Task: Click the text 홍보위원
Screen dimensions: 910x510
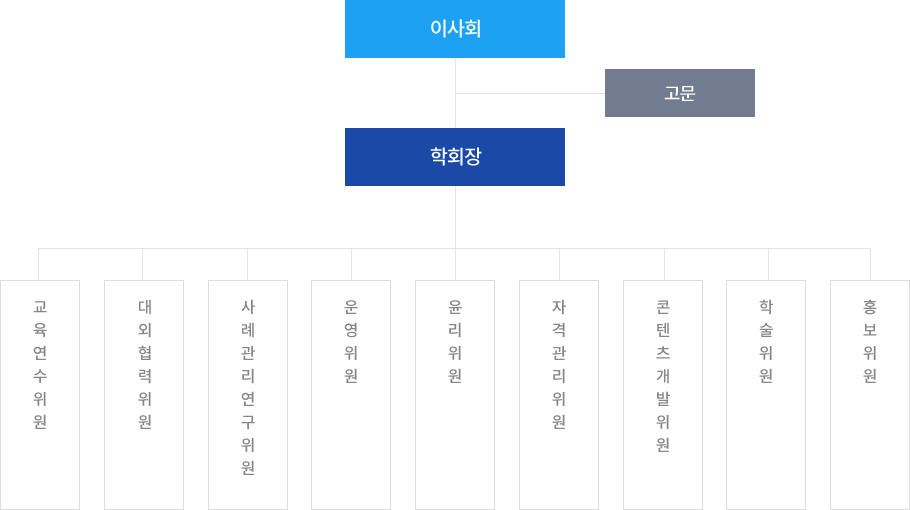Action: tap(870, 341)
